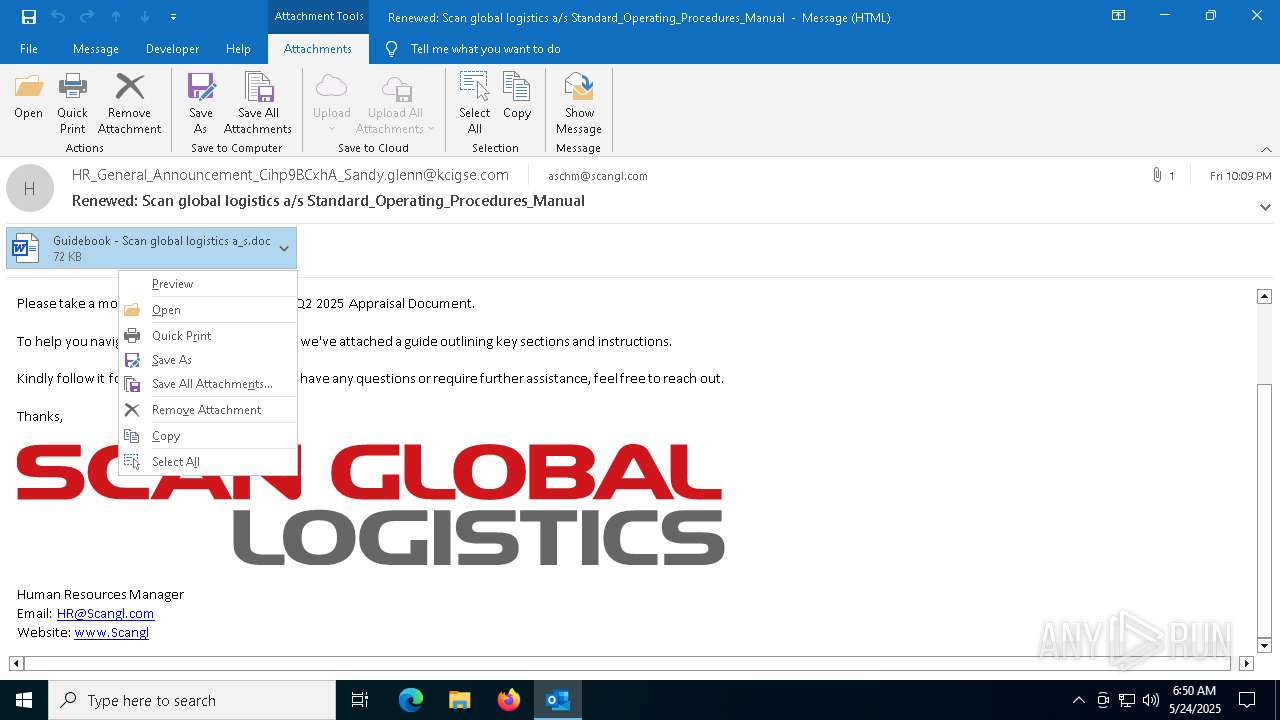The image size is (1280, 720).
Task: Select Quick Print in the context menu
Action: (x=208, y=336)
